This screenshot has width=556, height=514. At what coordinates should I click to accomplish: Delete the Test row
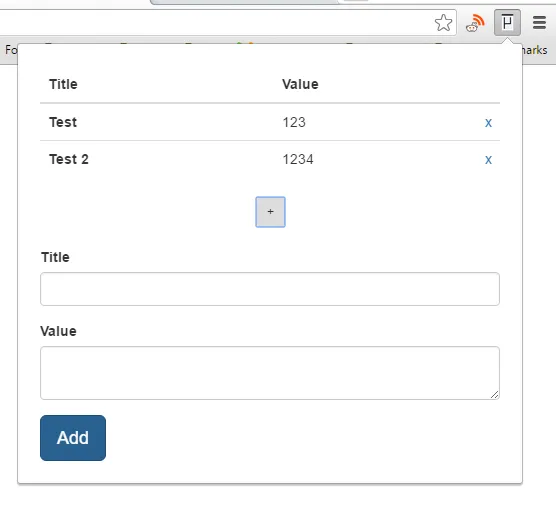[488, 123]
